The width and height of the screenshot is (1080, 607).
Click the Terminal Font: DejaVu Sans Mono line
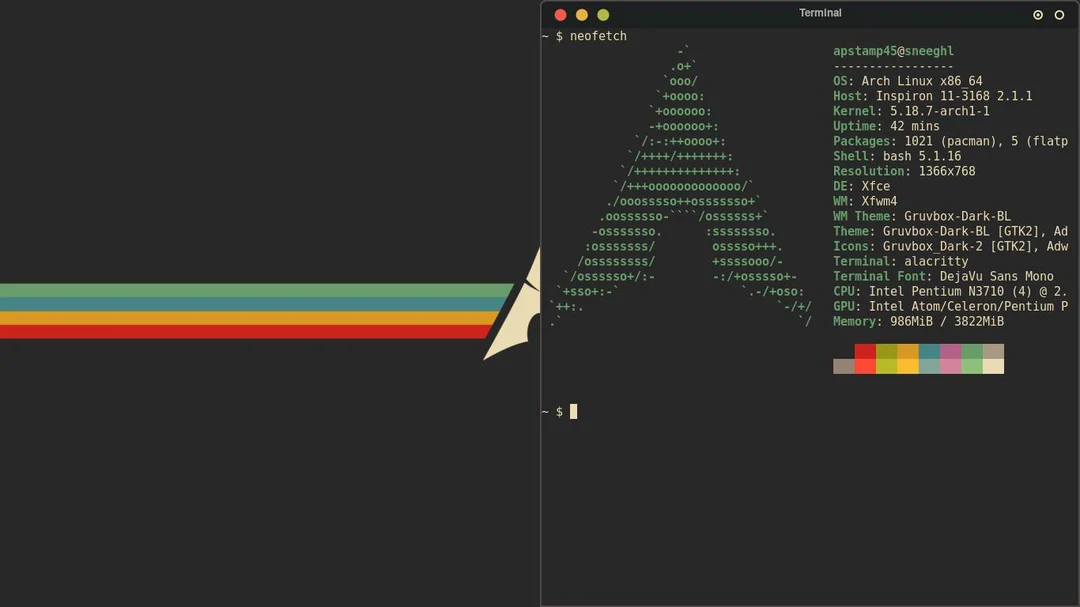point(944,276)
